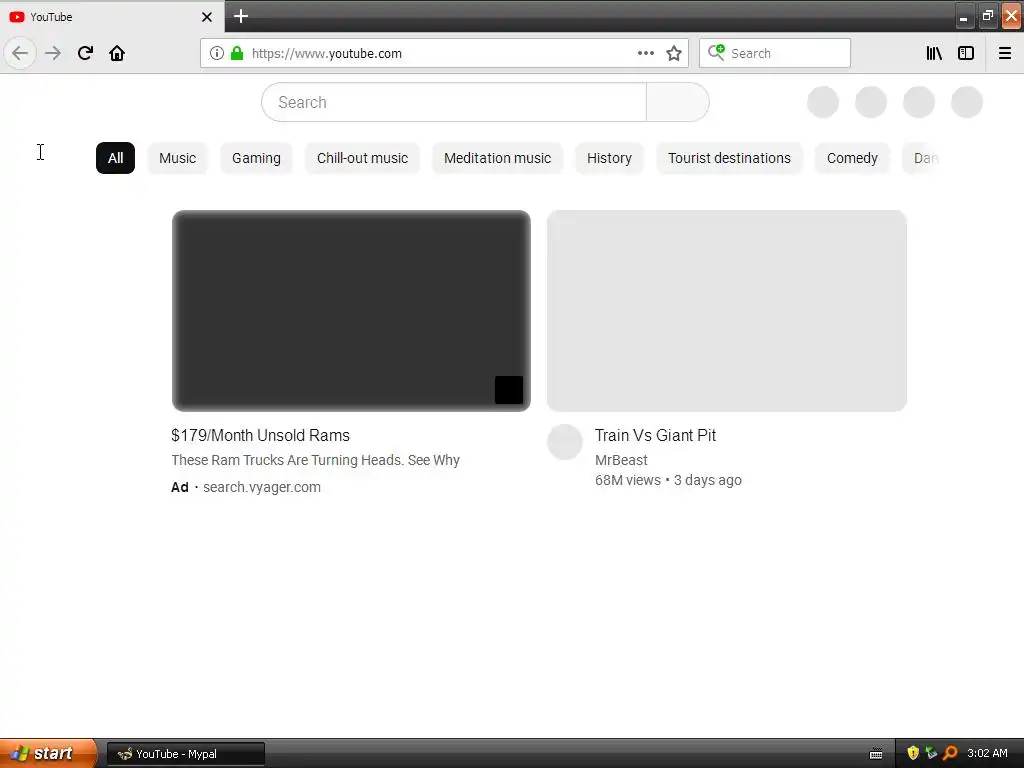1024x768 pixels.
Task: Open the Windows Start button
Action: [x=48, y=754]
